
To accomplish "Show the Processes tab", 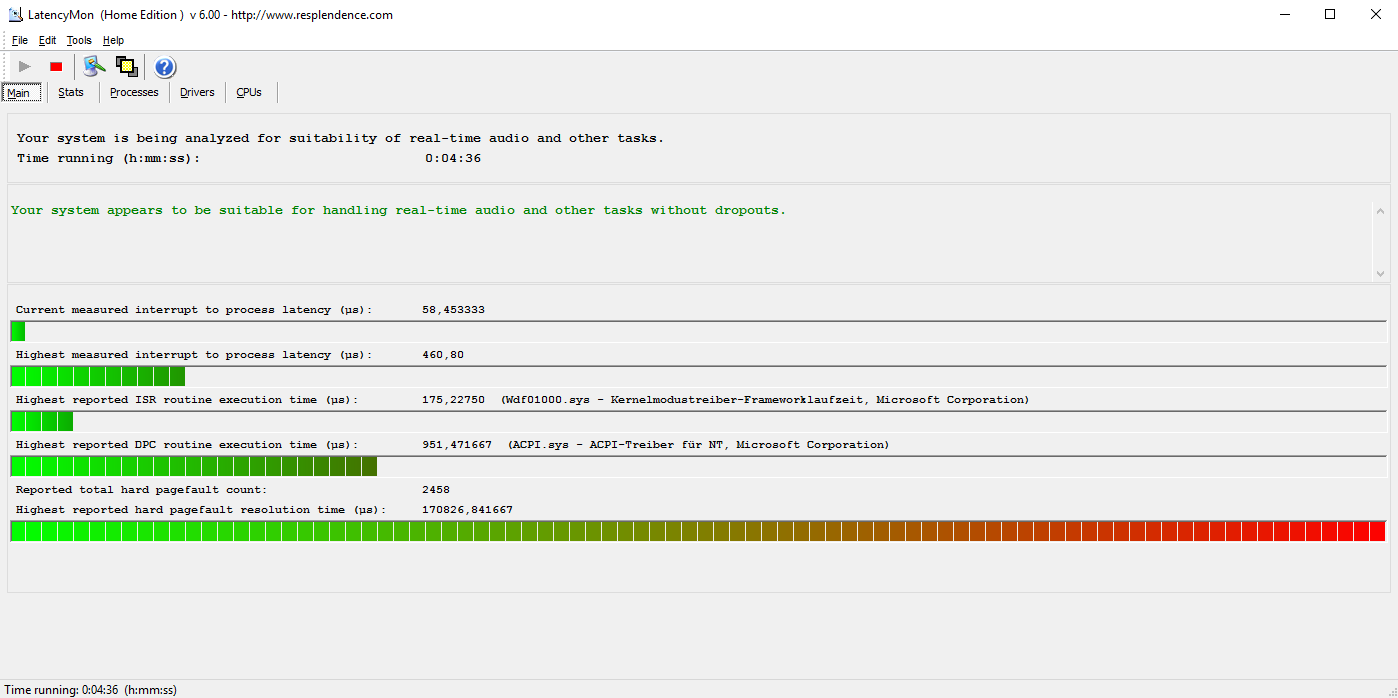I will click(x=134, y=93).
